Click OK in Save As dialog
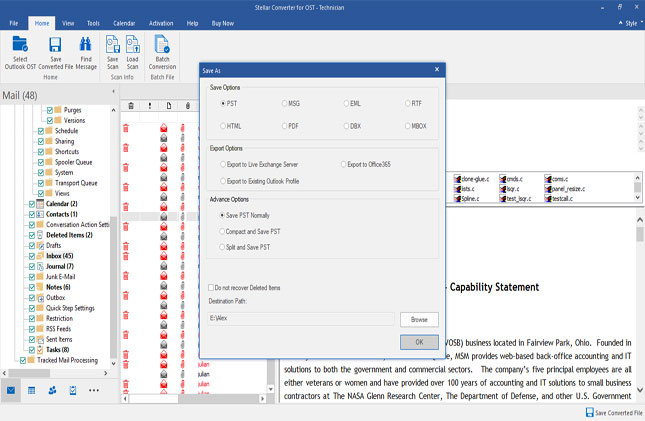 (419, 342)
